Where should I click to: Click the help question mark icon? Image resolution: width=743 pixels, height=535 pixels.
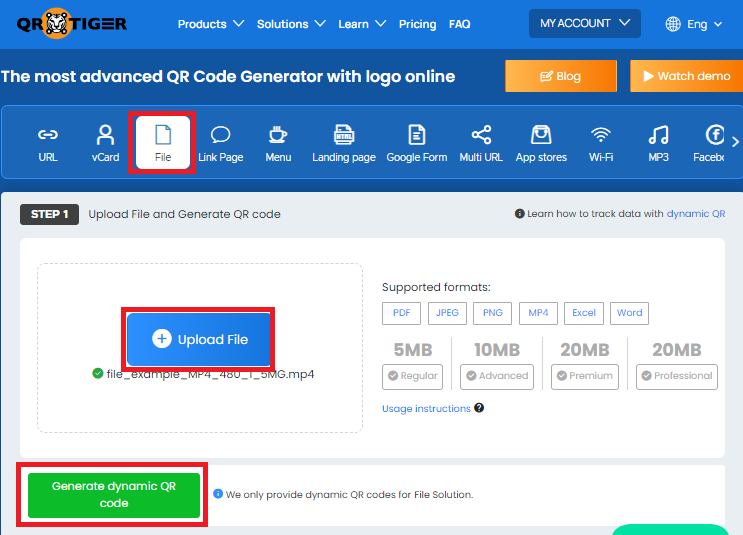point(479,408)
